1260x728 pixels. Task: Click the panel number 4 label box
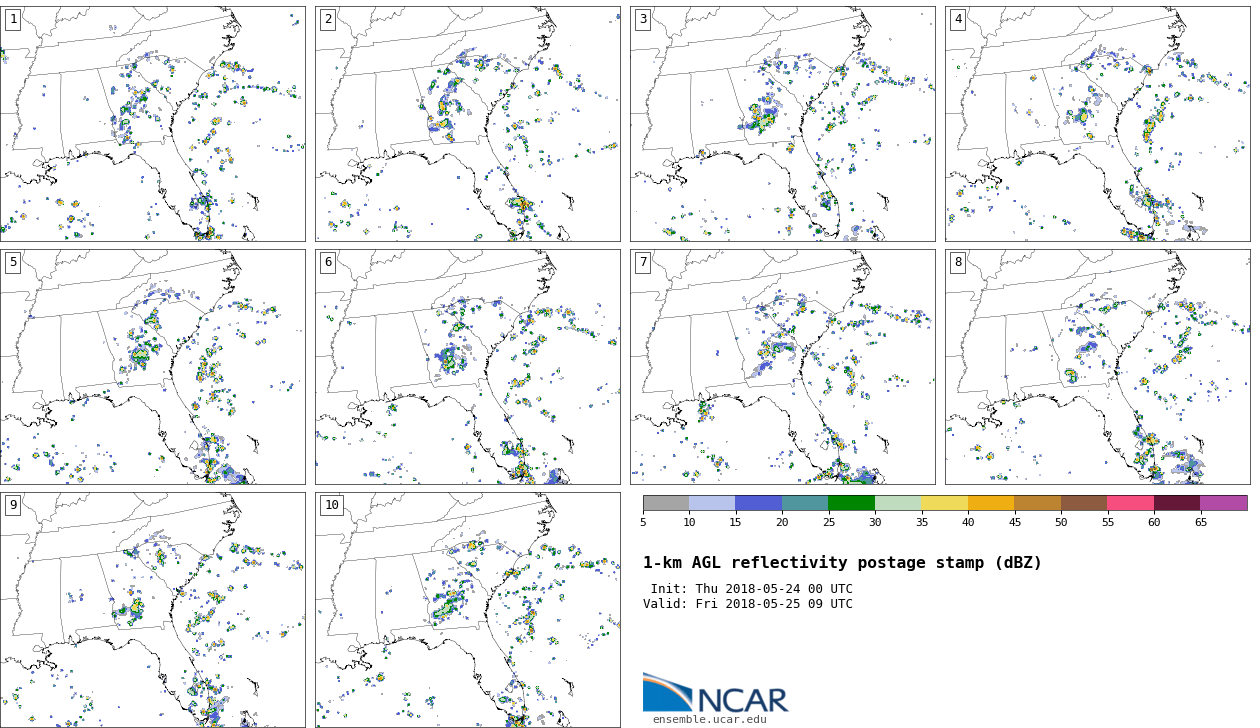click(x=958, y=20)
